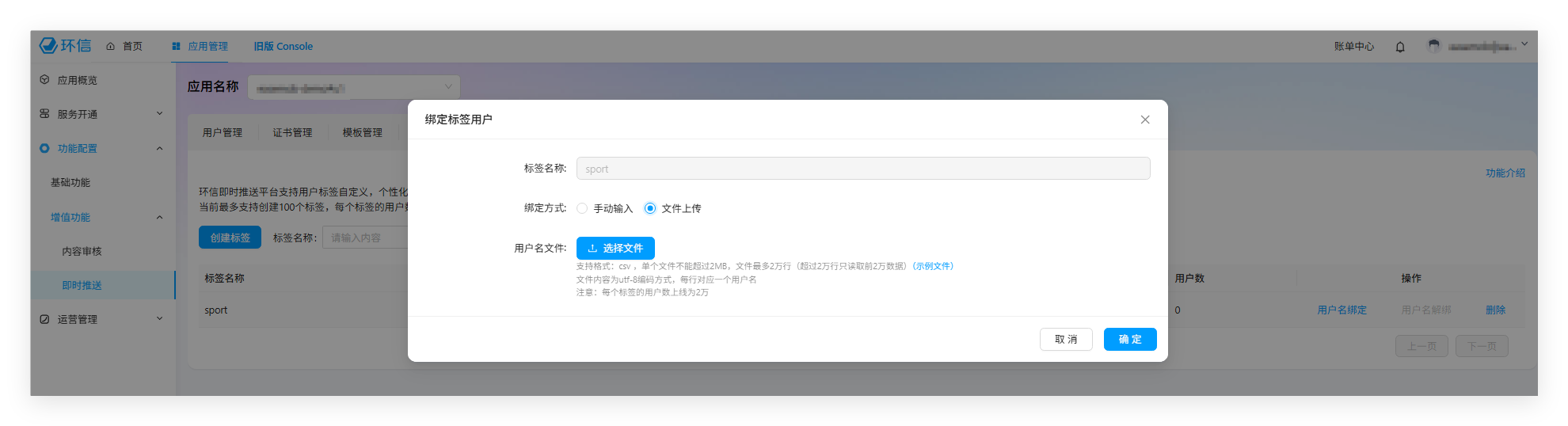Image resolution: width=1568 pixels, height=426 pixels.
Task: Close the 绑定标签用户 dialog
Action: [x=1144, y=120]
